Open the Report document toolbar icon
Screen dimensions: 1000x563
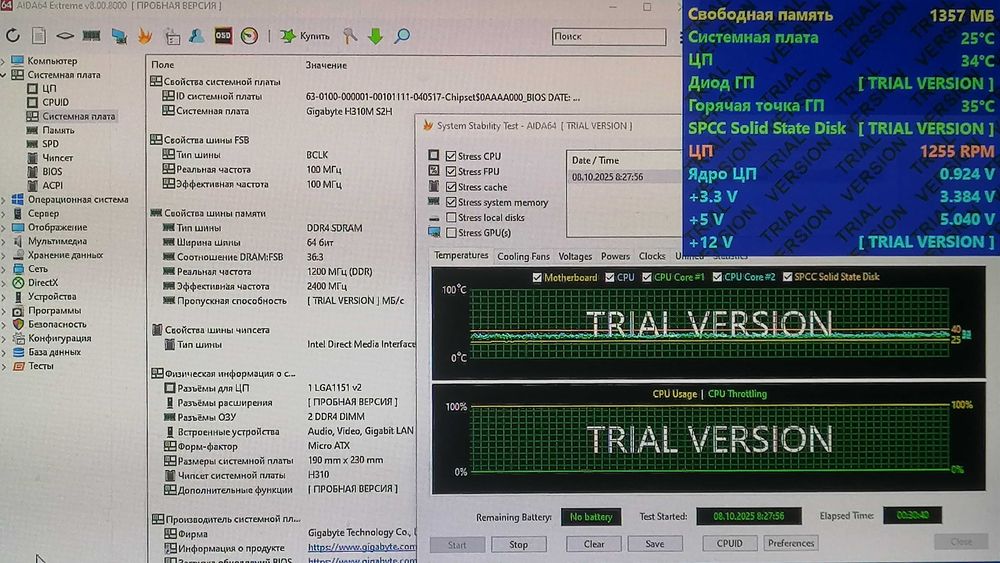(x=39, y=36)
